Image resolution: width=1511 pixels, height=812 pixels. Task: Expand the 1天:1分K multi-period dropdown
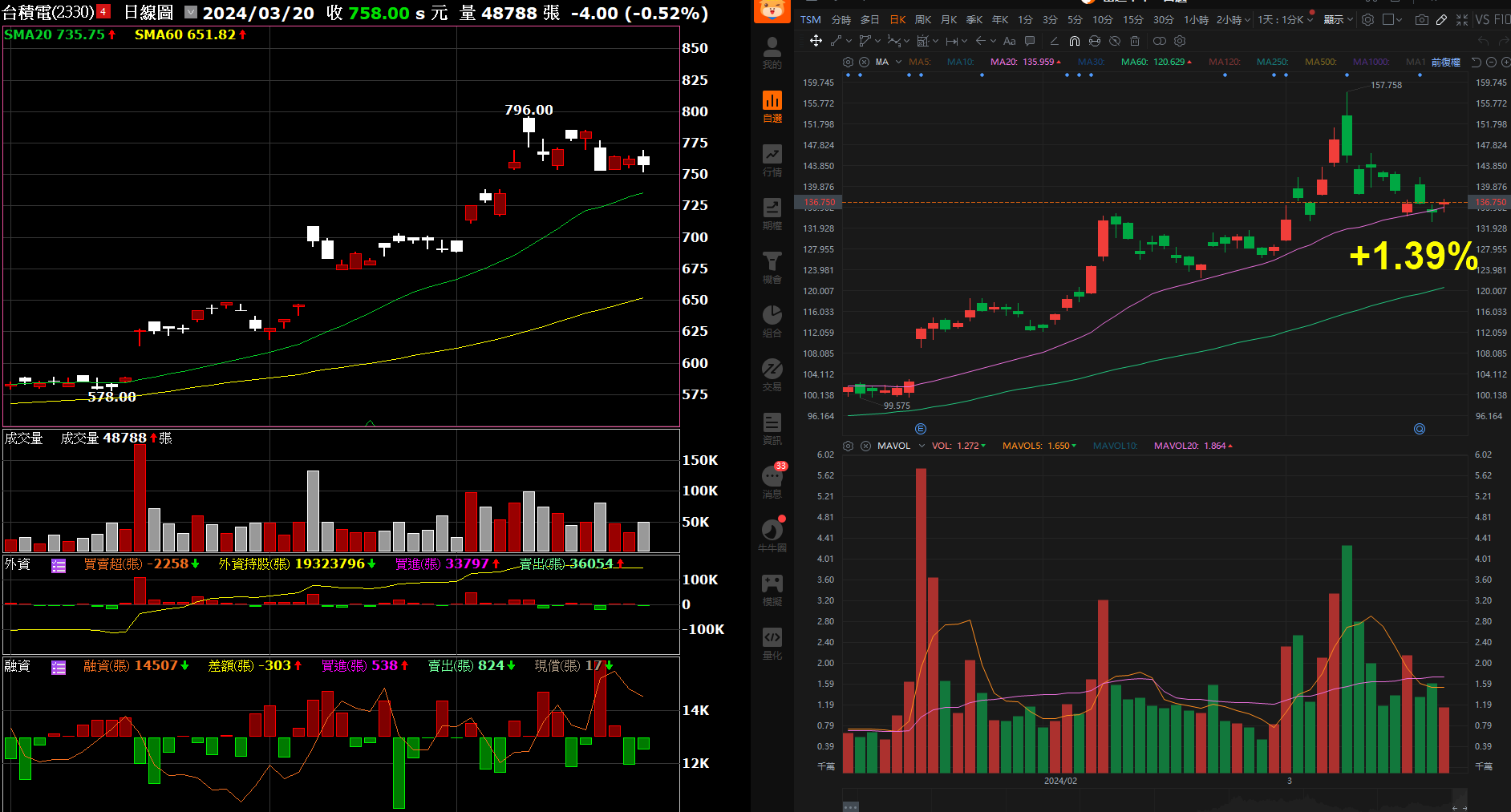tap(1310, 20)
